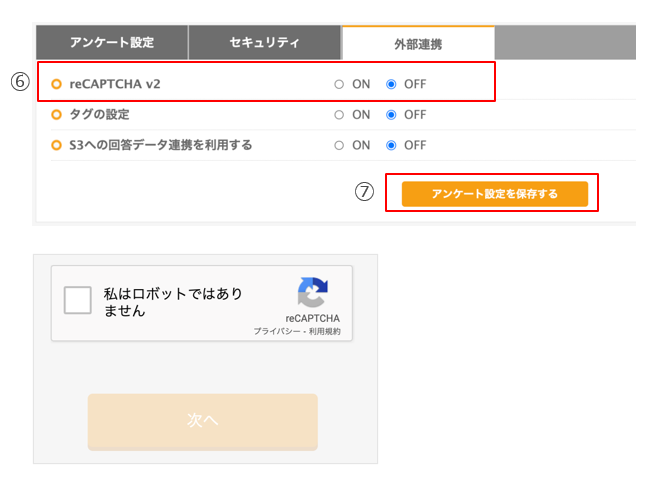The image size is (670, 485).
Task: Open the 利用規約 link in reCAPTCHA
Action: 325,332
